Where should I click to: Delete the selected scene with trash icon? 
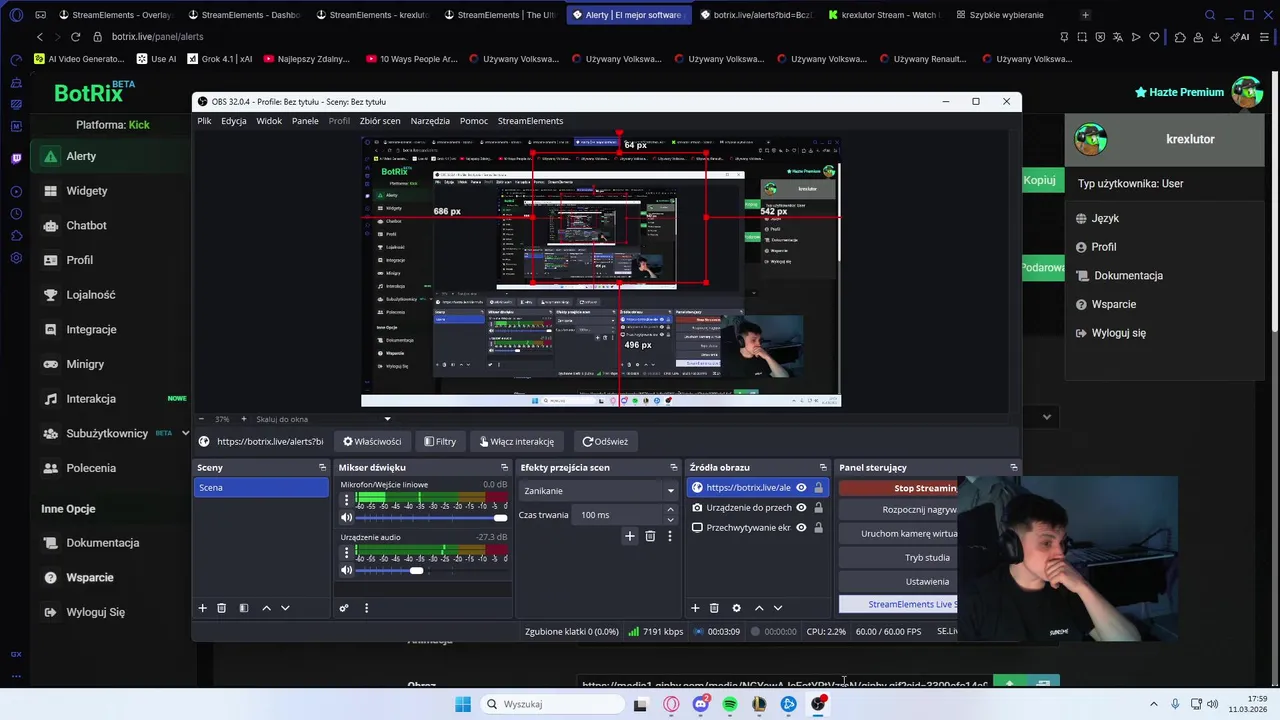pyautogui.click(x=222, y=608)
